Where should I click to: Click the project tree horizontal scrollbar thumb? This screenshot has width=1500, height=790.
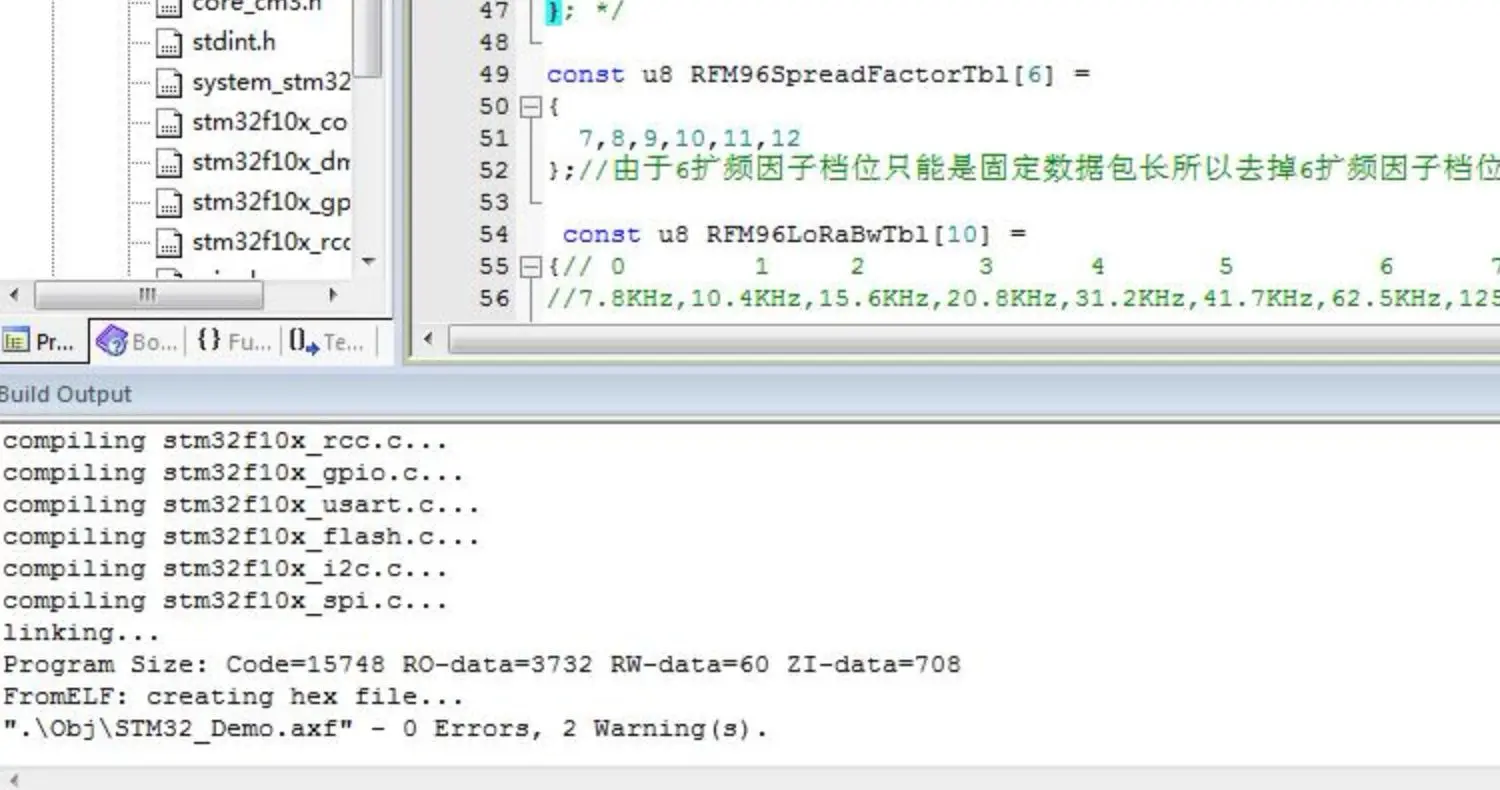(148, 295)
